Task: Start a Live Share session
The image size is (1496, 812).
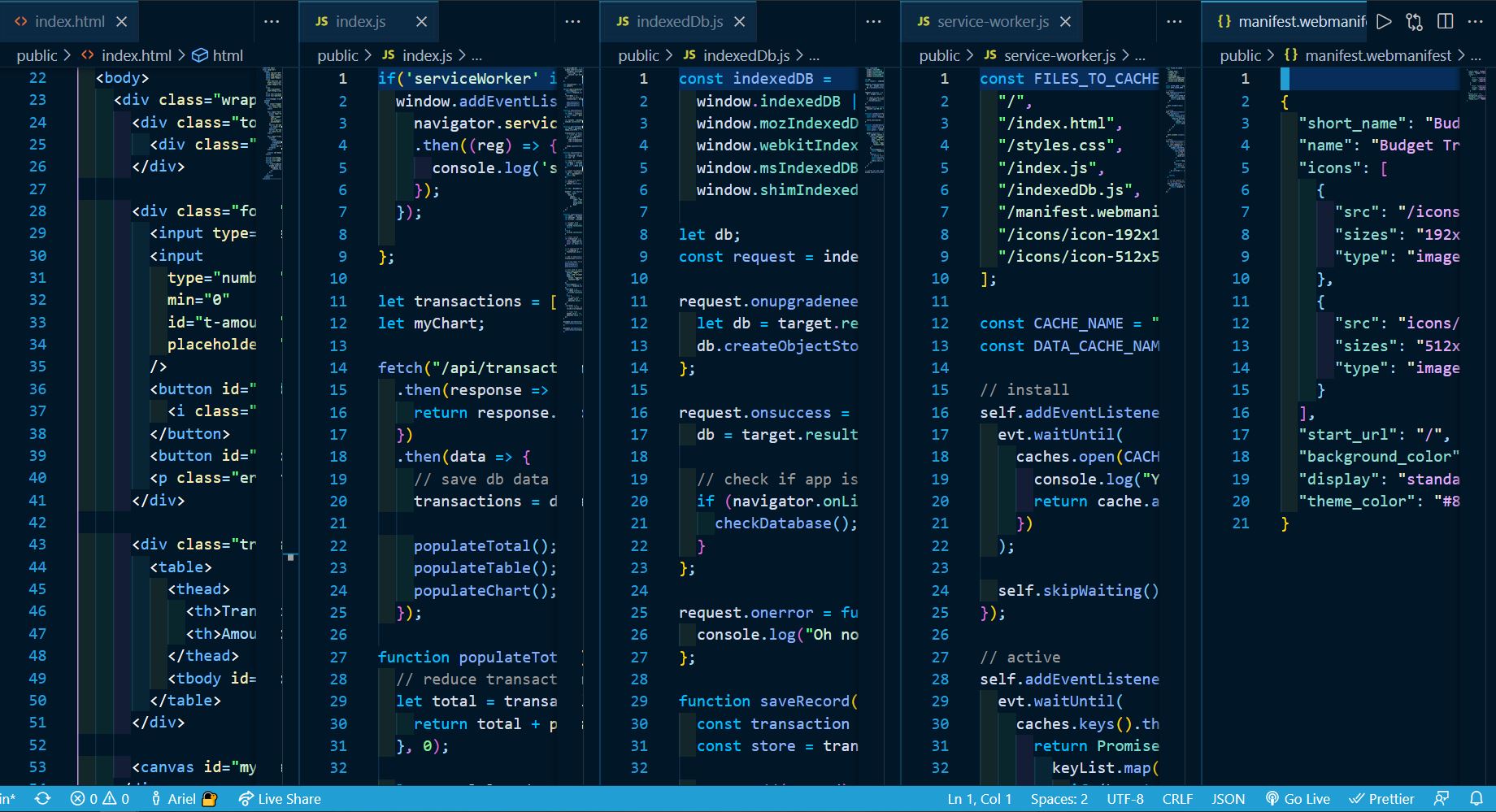Action: pyautogui.click(x=280, y=799)
